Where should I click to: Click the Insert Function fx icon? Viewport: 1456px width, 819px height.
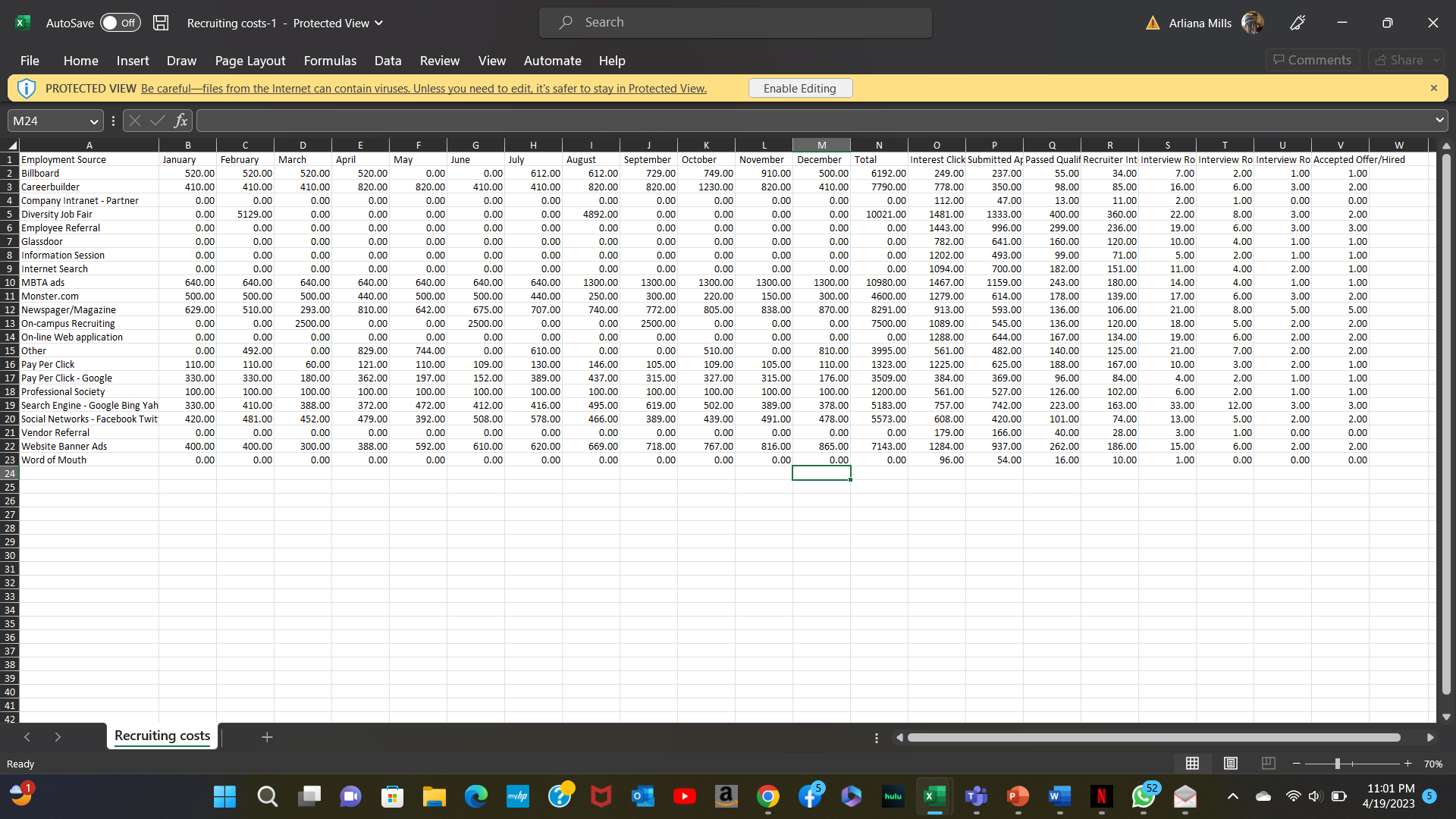pyautogui.click(x=180, y=121)
